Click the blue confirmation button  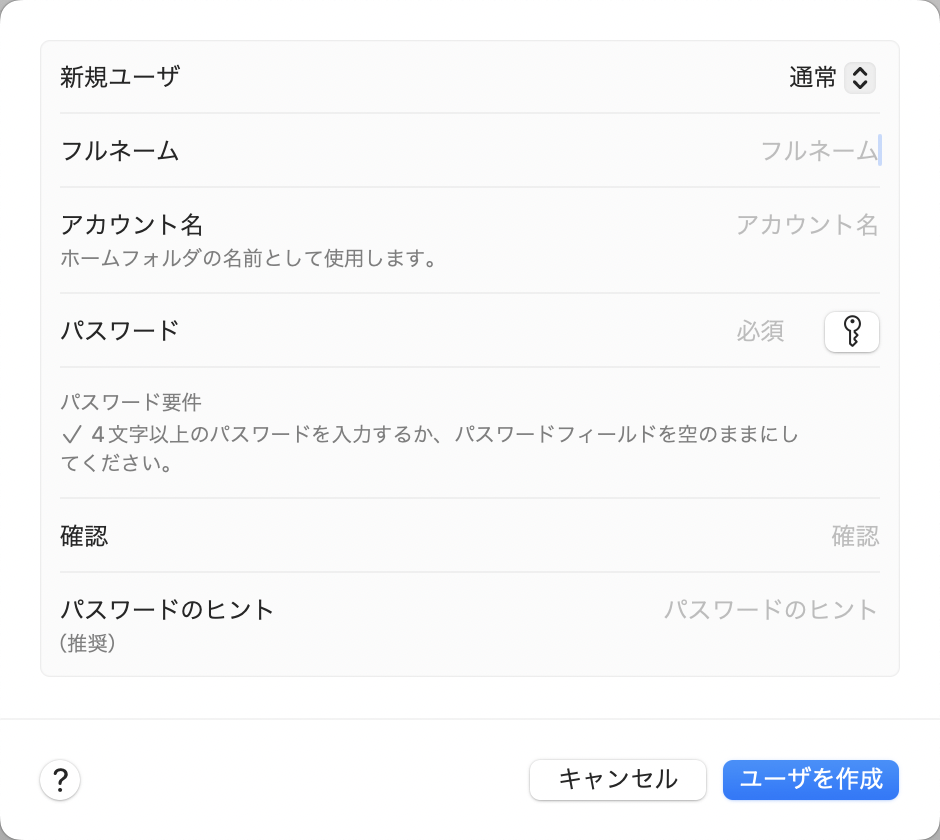(810, 780)
